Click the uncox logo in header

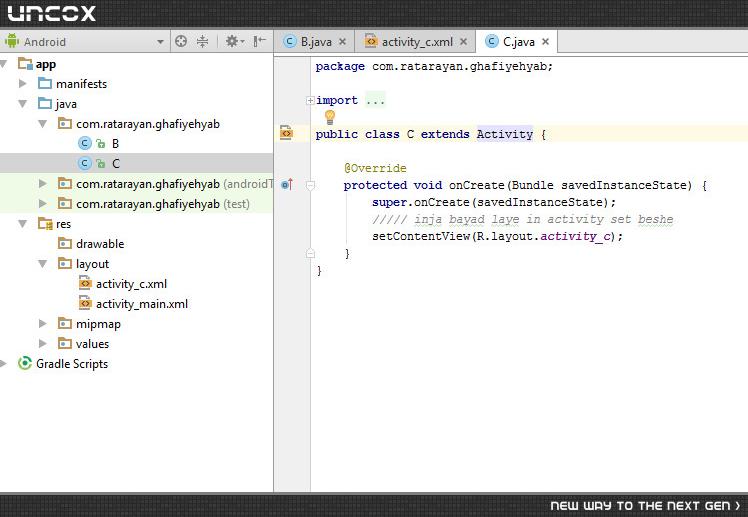pos(52,13)
